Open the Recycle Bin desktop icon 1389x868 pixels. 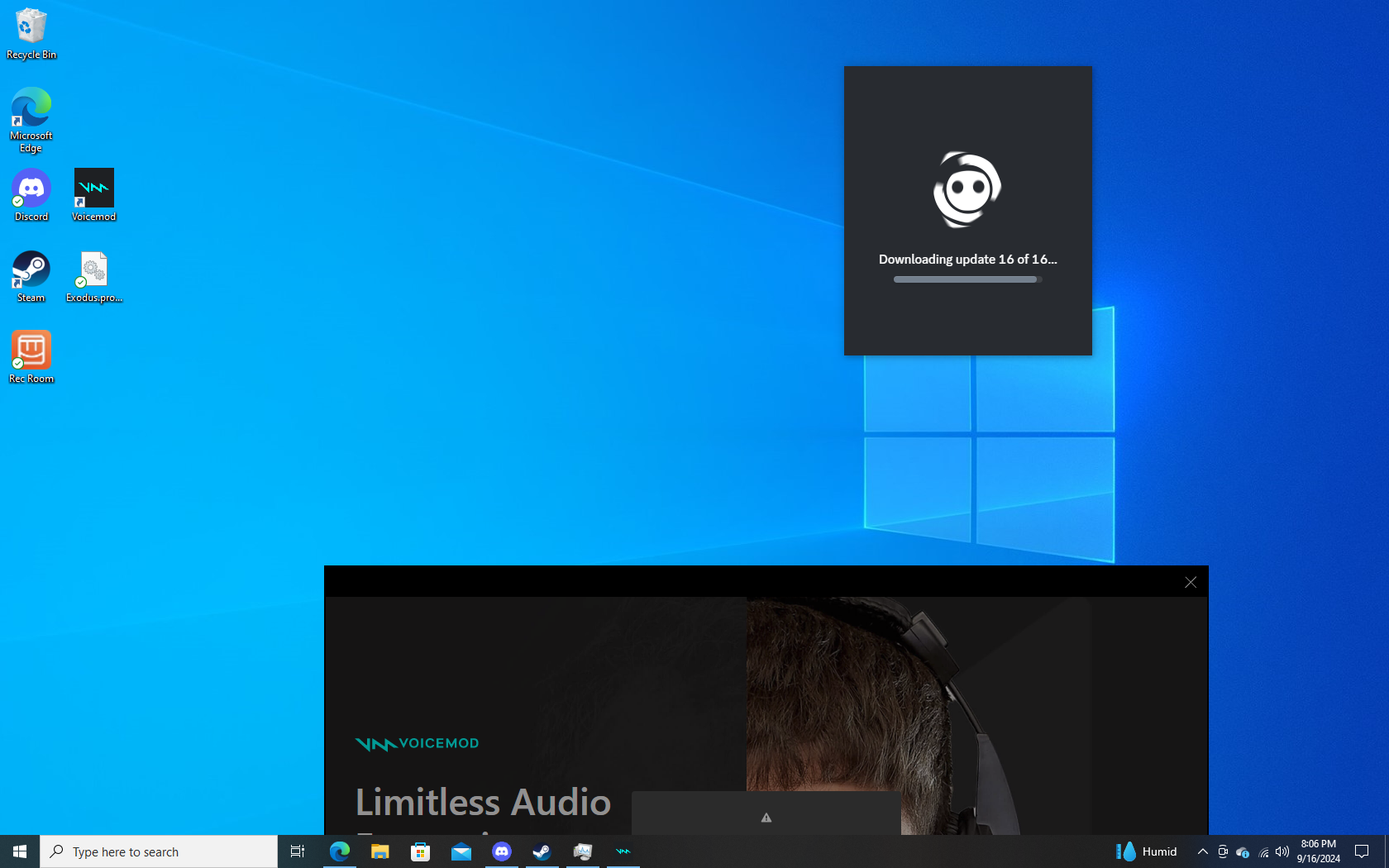[31, 33]
